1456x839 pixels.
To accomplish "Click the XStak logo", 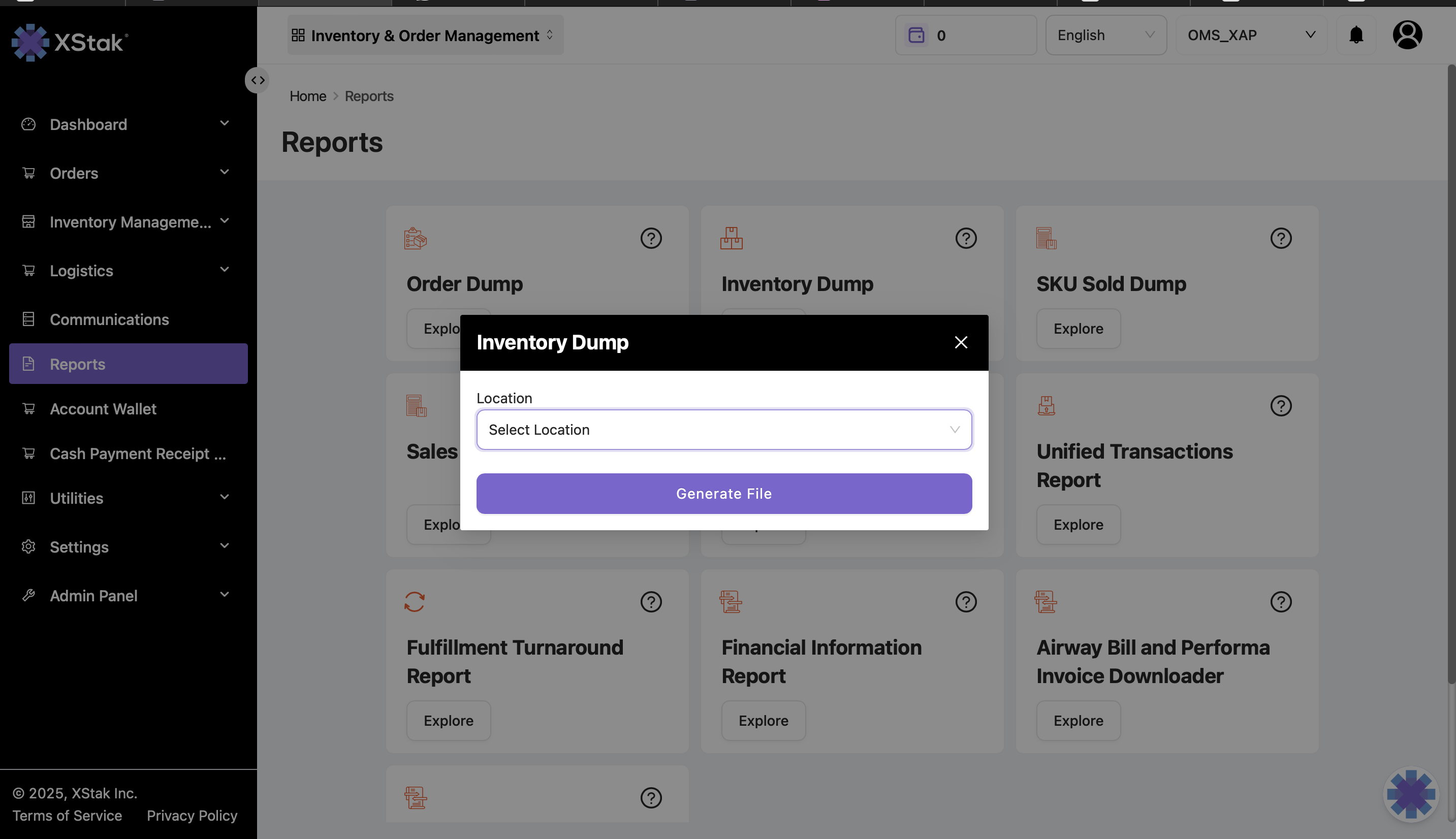I will point(69,42).
